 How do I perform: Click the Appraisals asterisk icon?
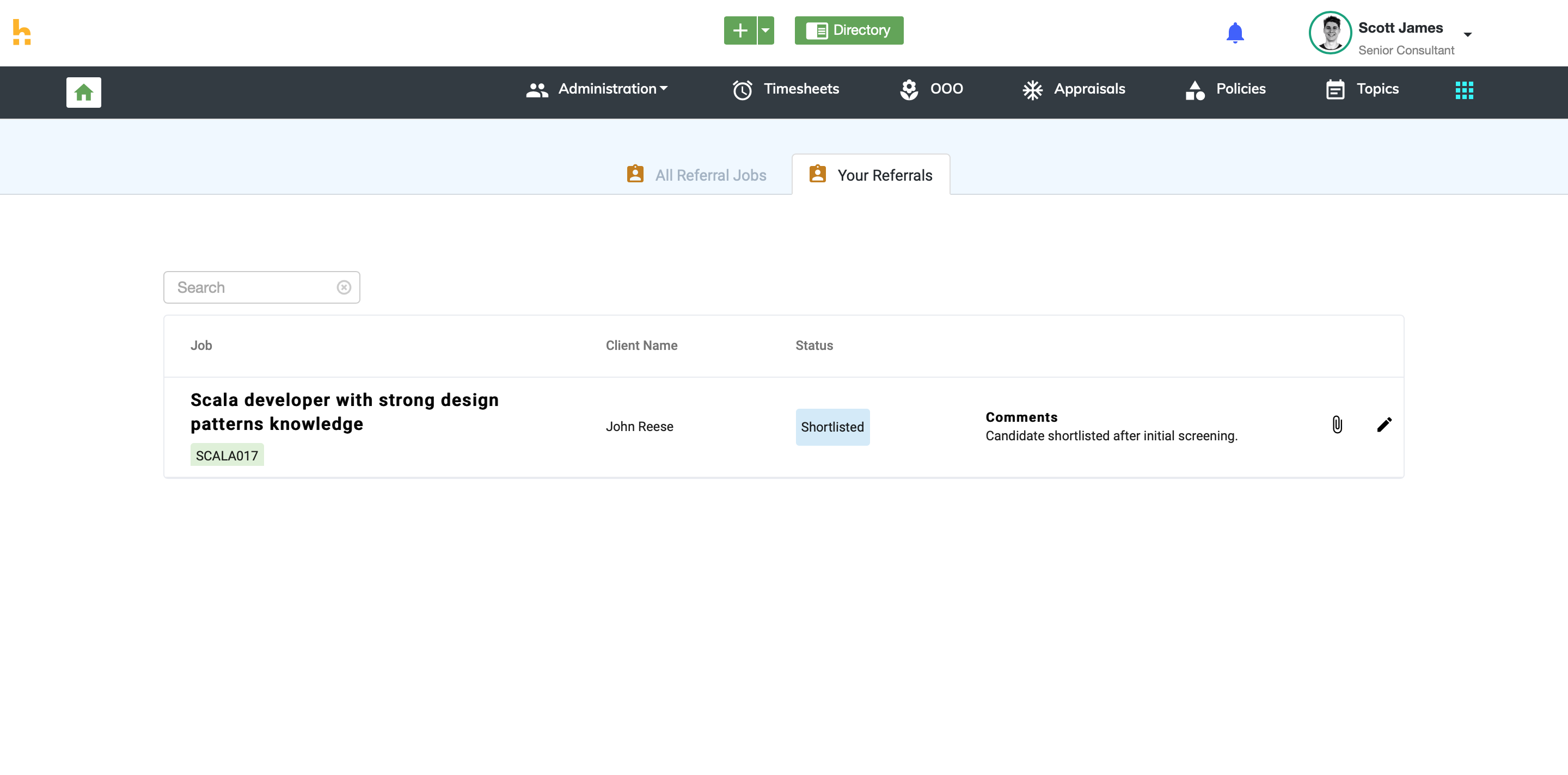1032,90
